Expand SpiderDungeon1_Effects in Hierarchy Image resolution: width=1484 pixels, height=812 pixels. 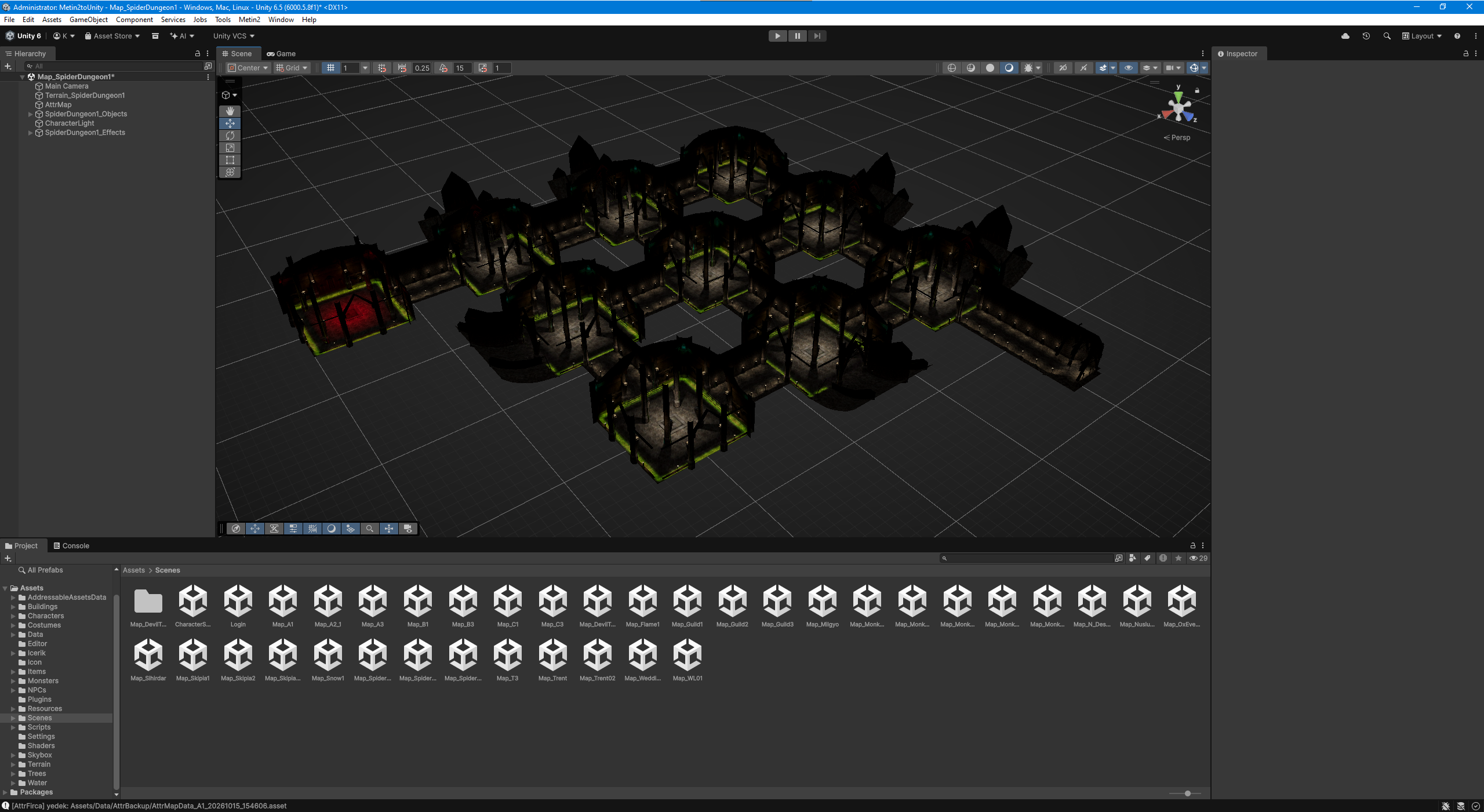point(31,133)
